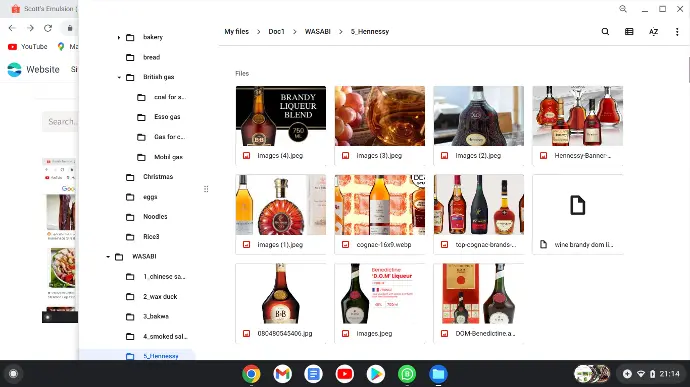Image resolution: width=690 pixels, height=387 pixels.
Task: Go forward in the Chrome window
Action: [30, 28]
